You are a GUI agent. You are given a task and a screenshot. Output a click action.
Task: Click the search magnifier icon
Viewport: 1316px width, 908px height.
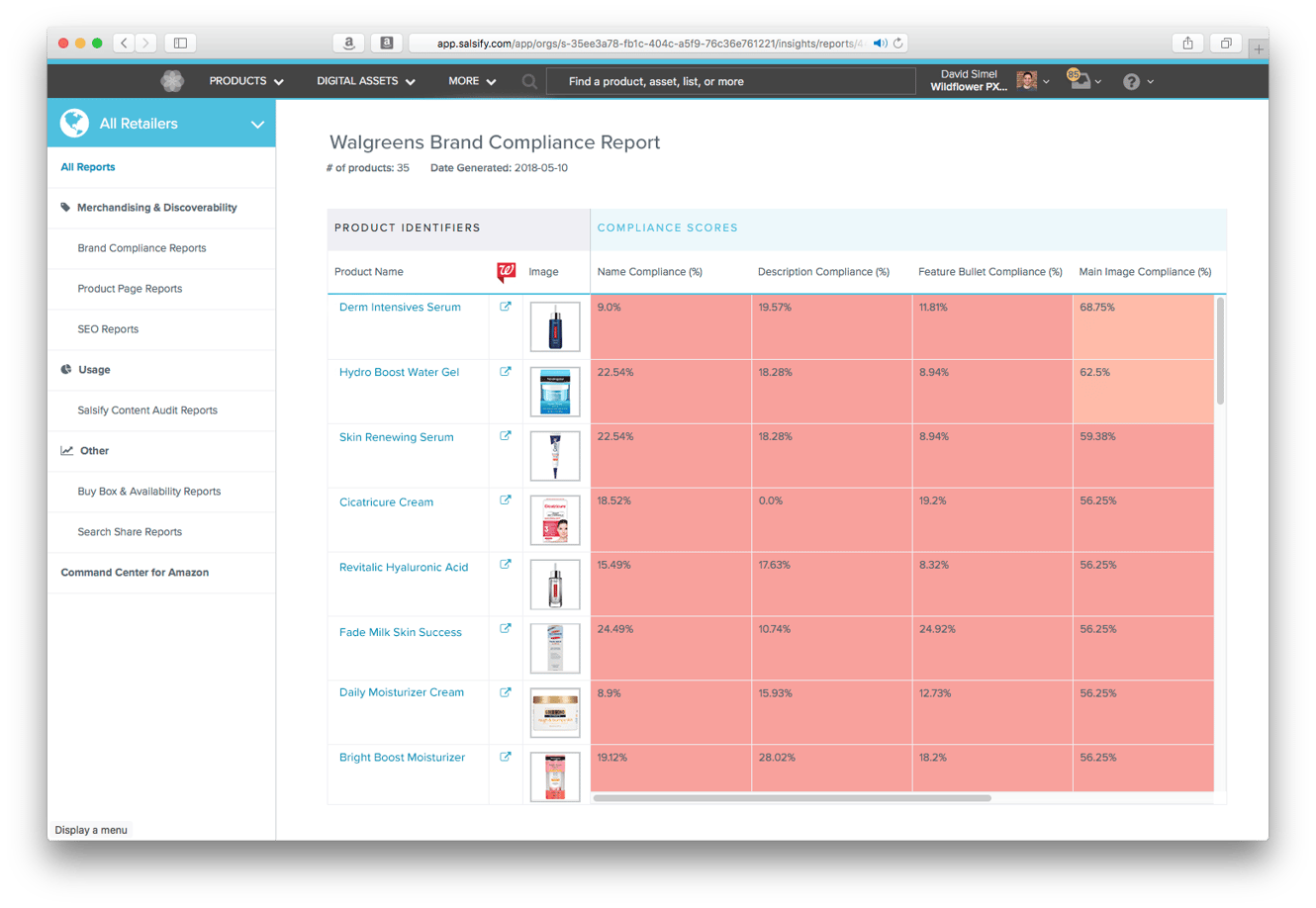point(529,82)
